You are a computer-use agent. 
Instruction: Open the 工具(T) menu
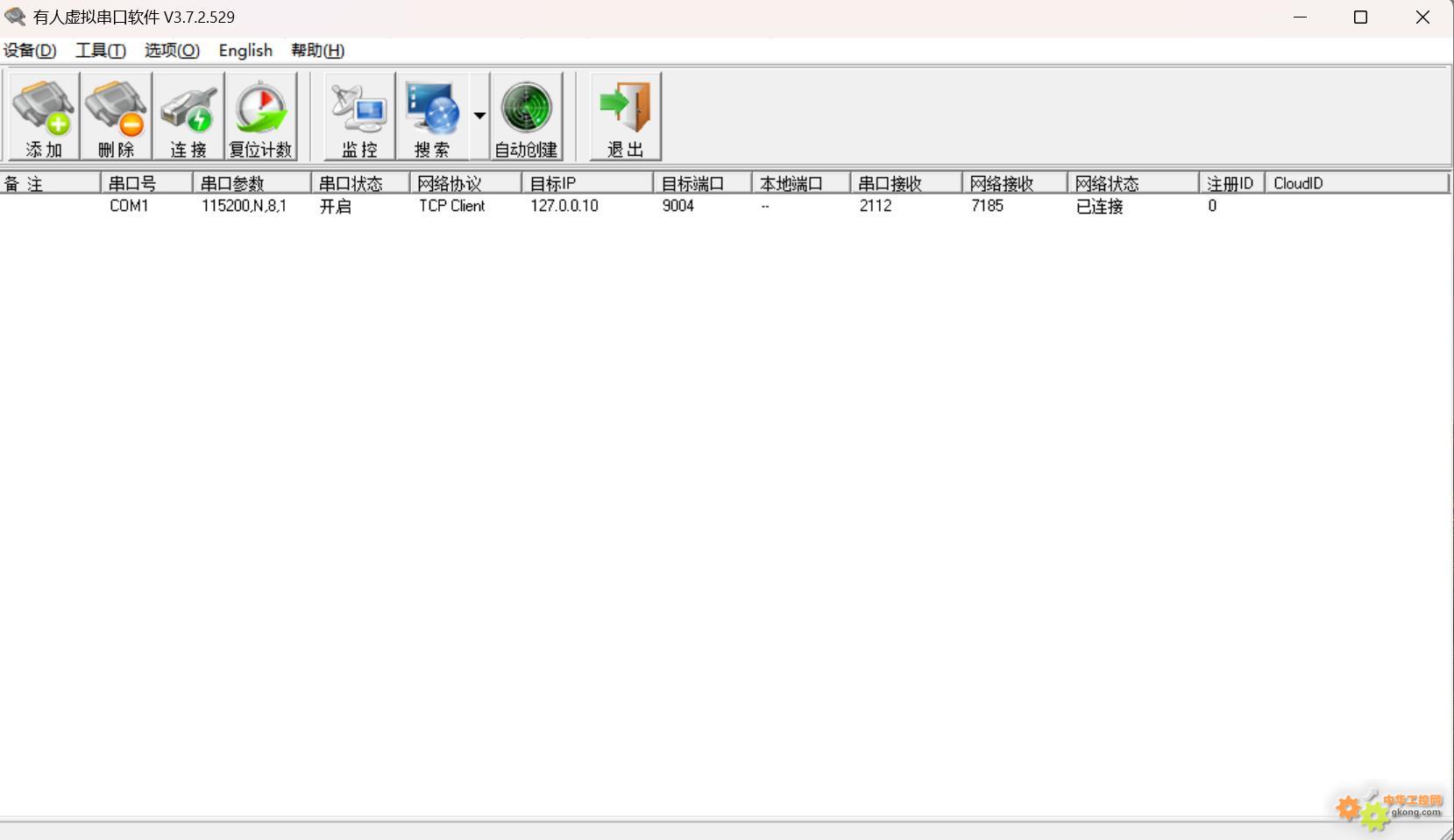tap(100, 51)
